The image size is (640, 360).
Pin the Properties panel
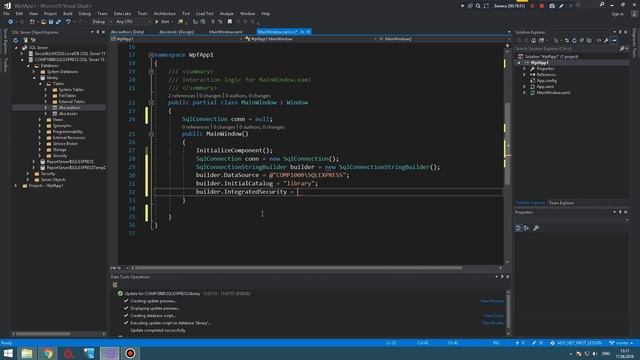(620, 212)
